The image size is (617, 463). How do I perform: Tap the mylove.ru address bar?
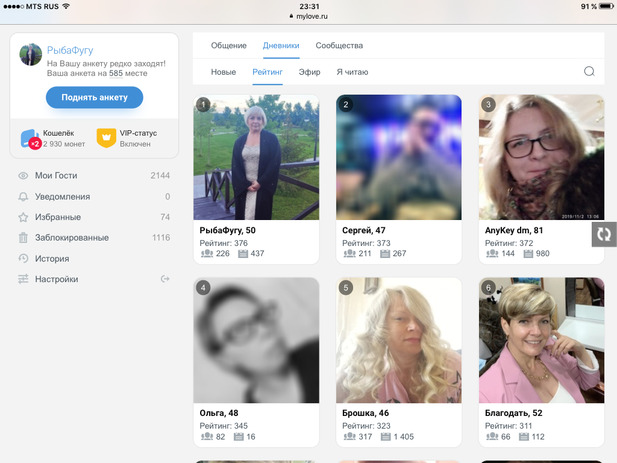click(308, 17)
